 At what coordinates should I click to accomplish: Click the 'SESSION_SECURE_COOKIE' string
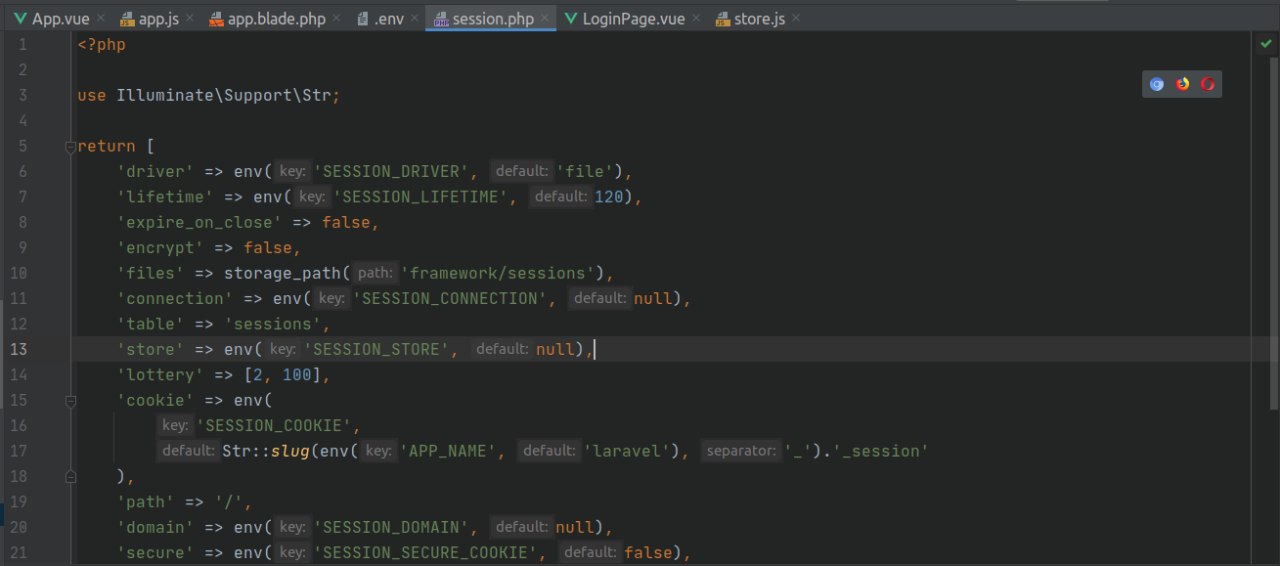(431, 553)
